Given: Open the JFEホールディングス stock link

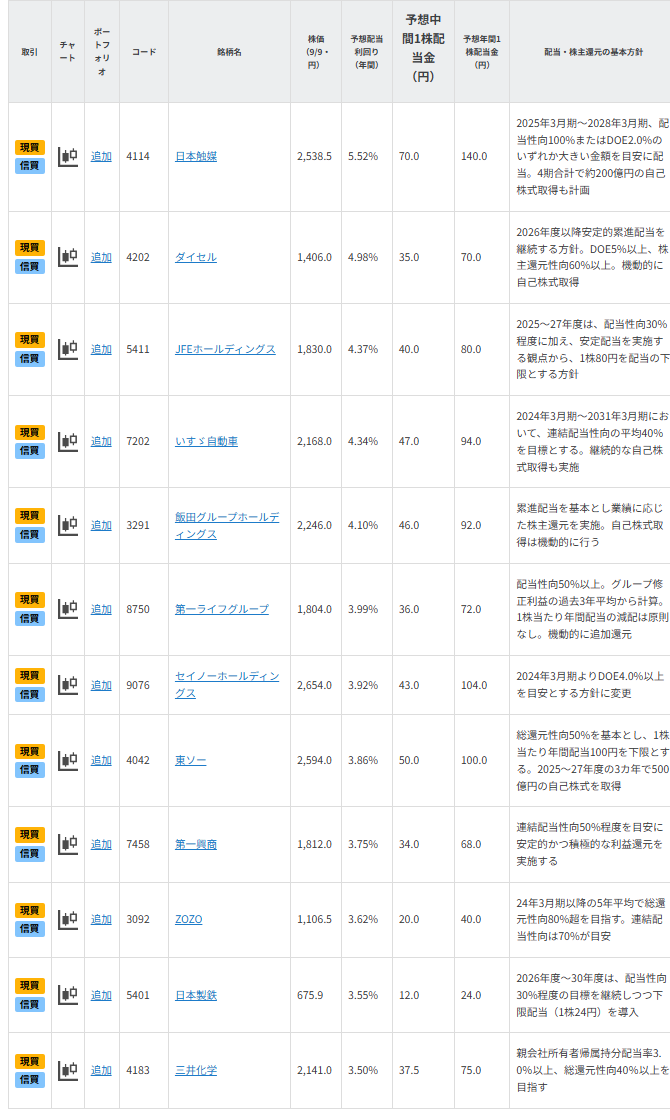Looking at the screenshot, I should pyautogui.click(x=226, y=349).
